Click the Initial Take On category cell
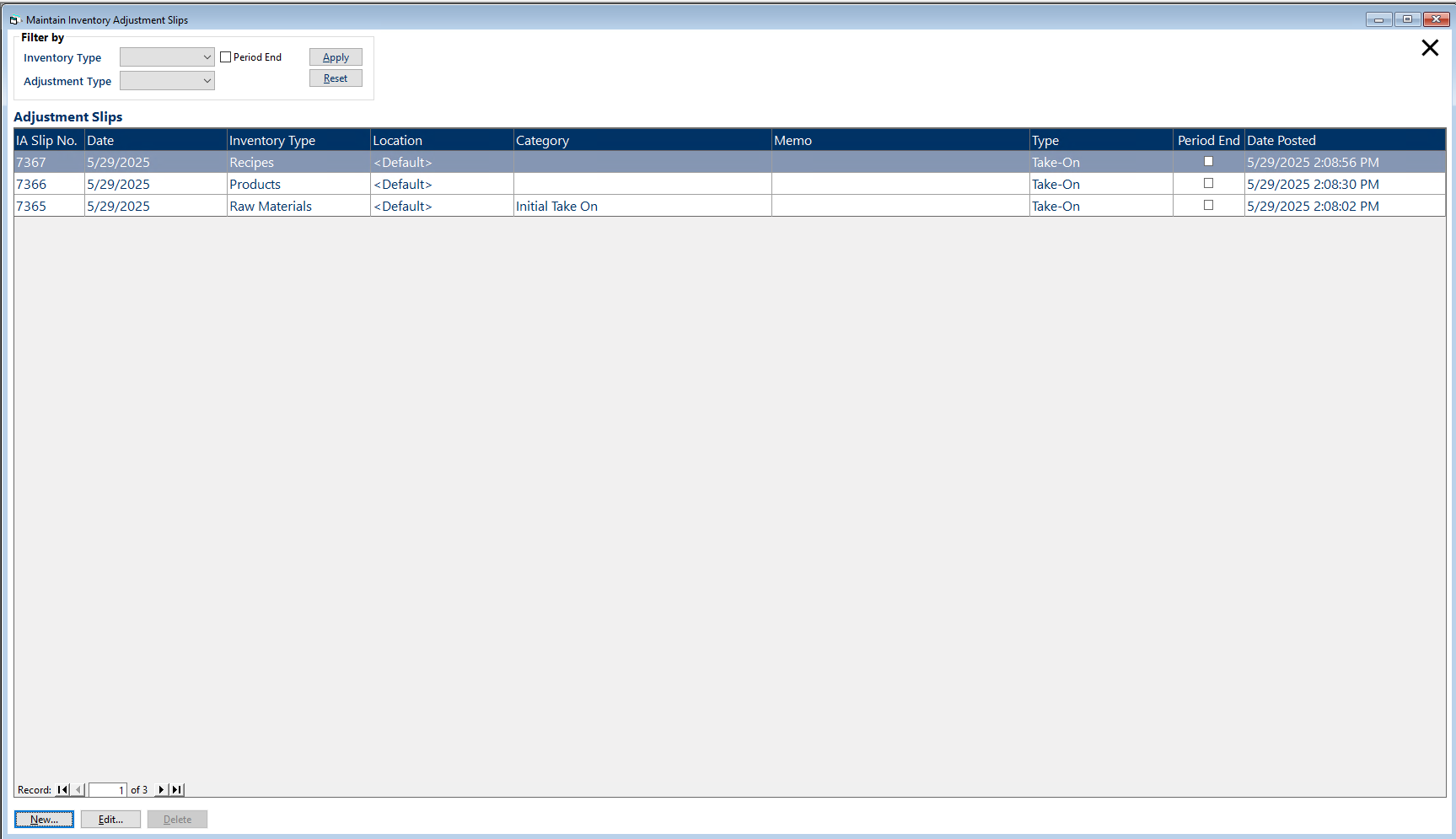 642,206
